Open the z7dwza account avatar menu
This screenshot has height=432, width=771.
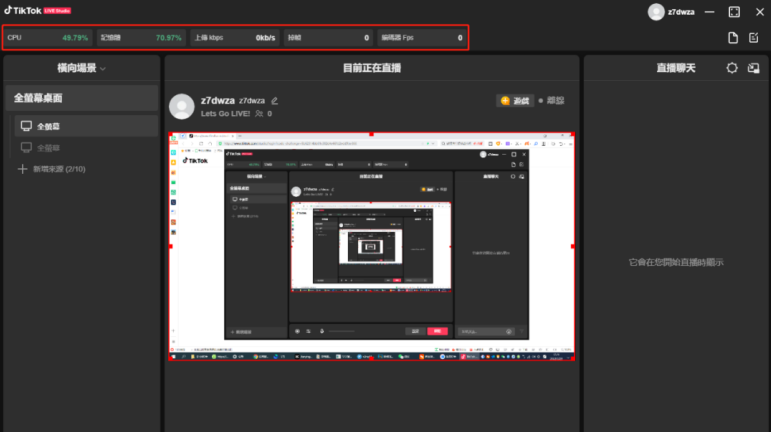(x=655, y=12)
